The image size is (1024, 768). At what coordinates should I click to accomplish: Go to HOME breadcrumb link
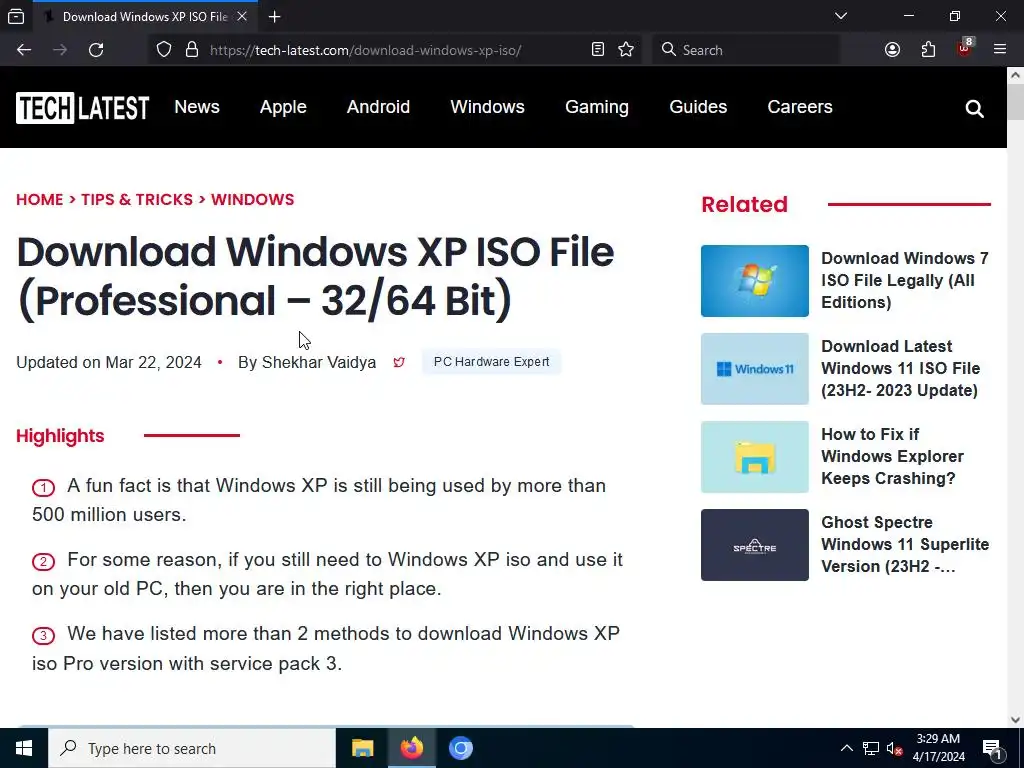pyautogui.click(x=40, y=200)
